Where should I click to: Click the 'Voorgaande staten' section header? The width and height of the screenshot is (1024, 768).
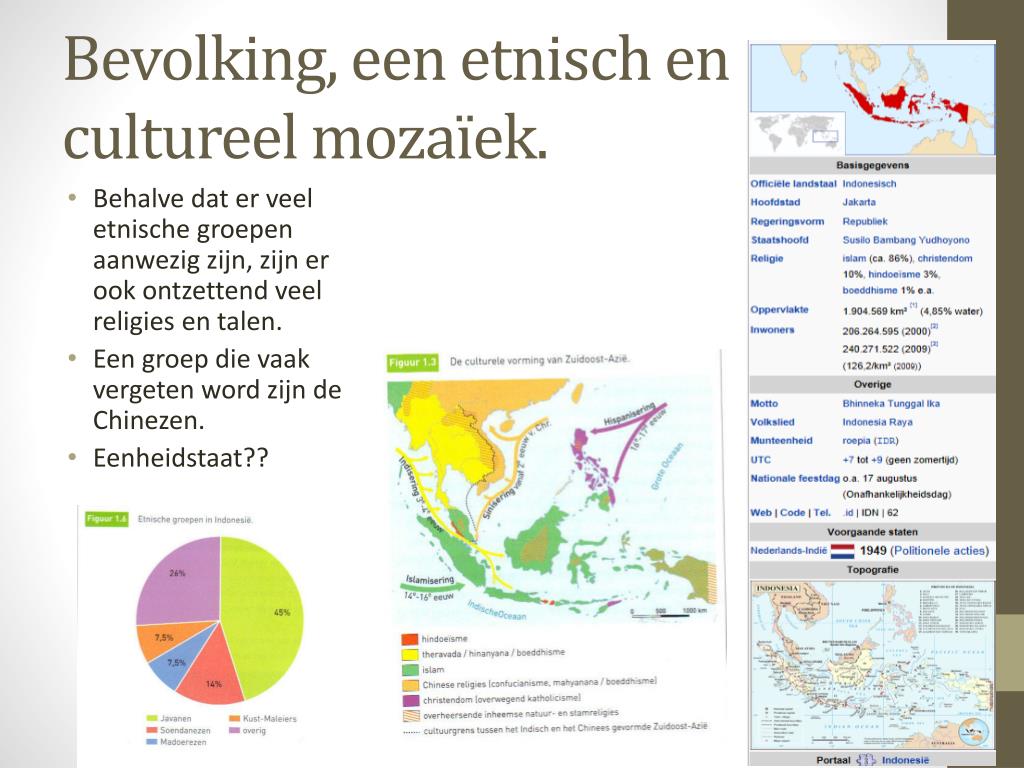(872, 532)
